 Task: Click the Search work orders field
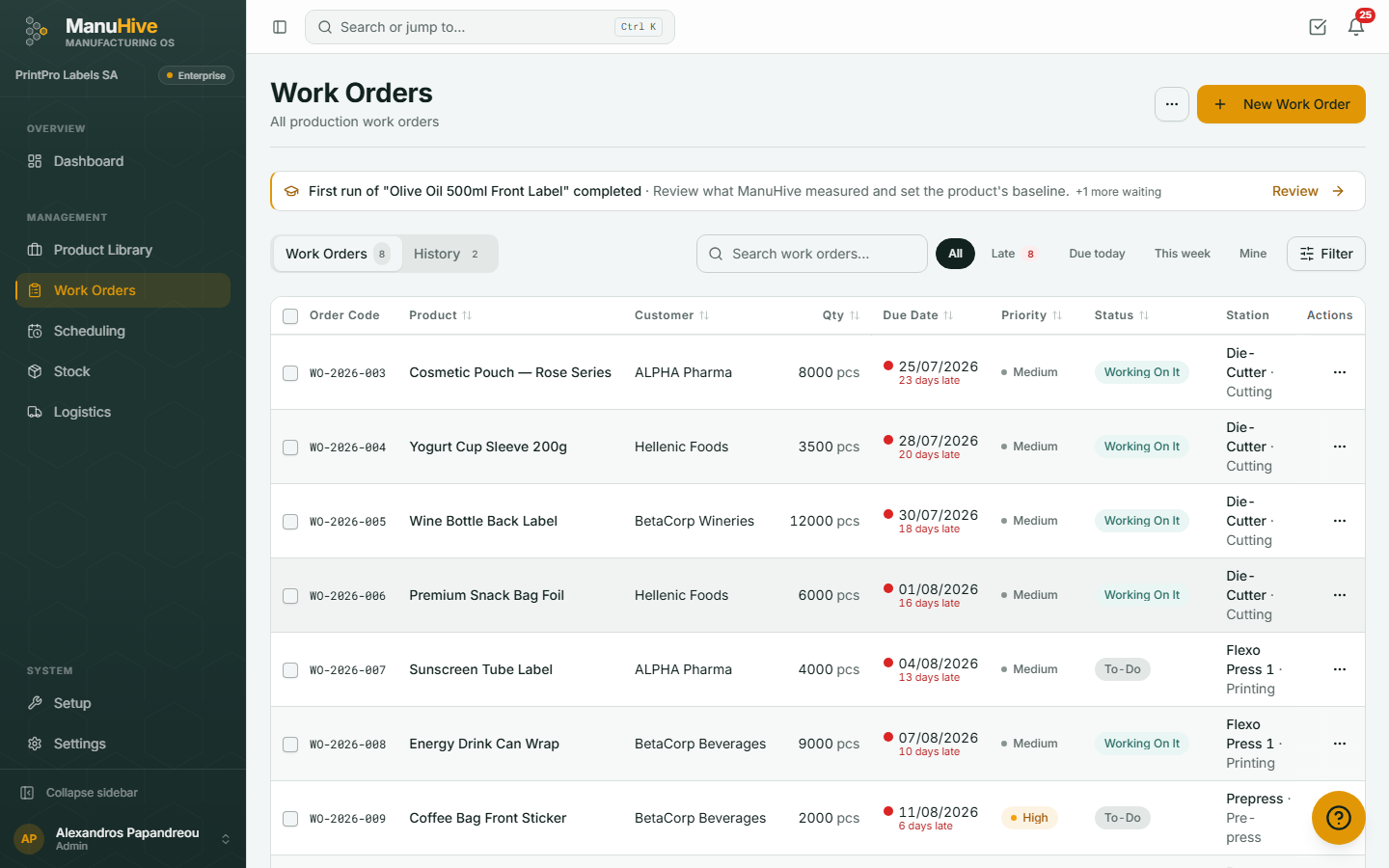click(x=812, y=254)
